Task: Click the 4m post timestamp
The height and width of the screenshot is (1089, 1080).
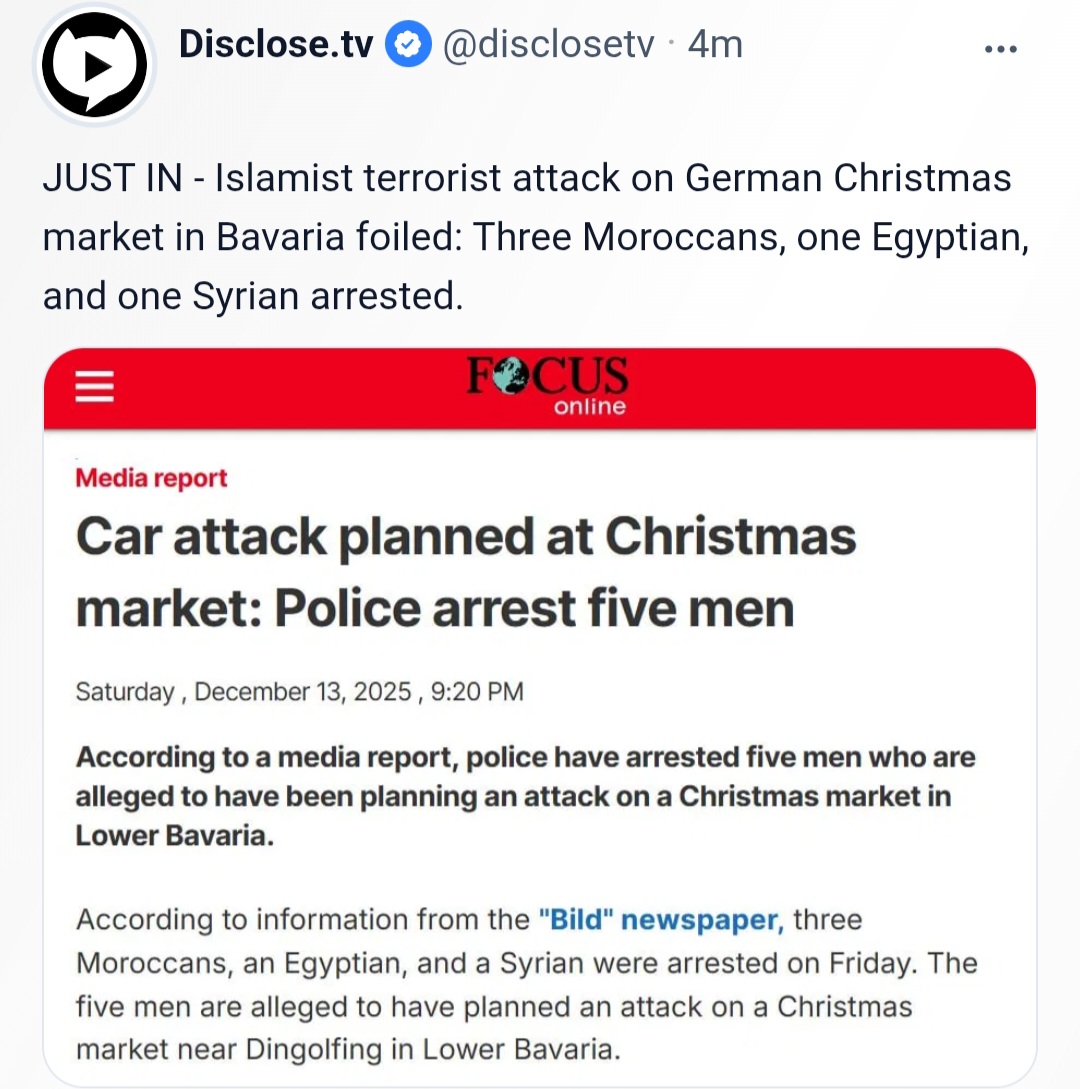Action: [715, 45]
